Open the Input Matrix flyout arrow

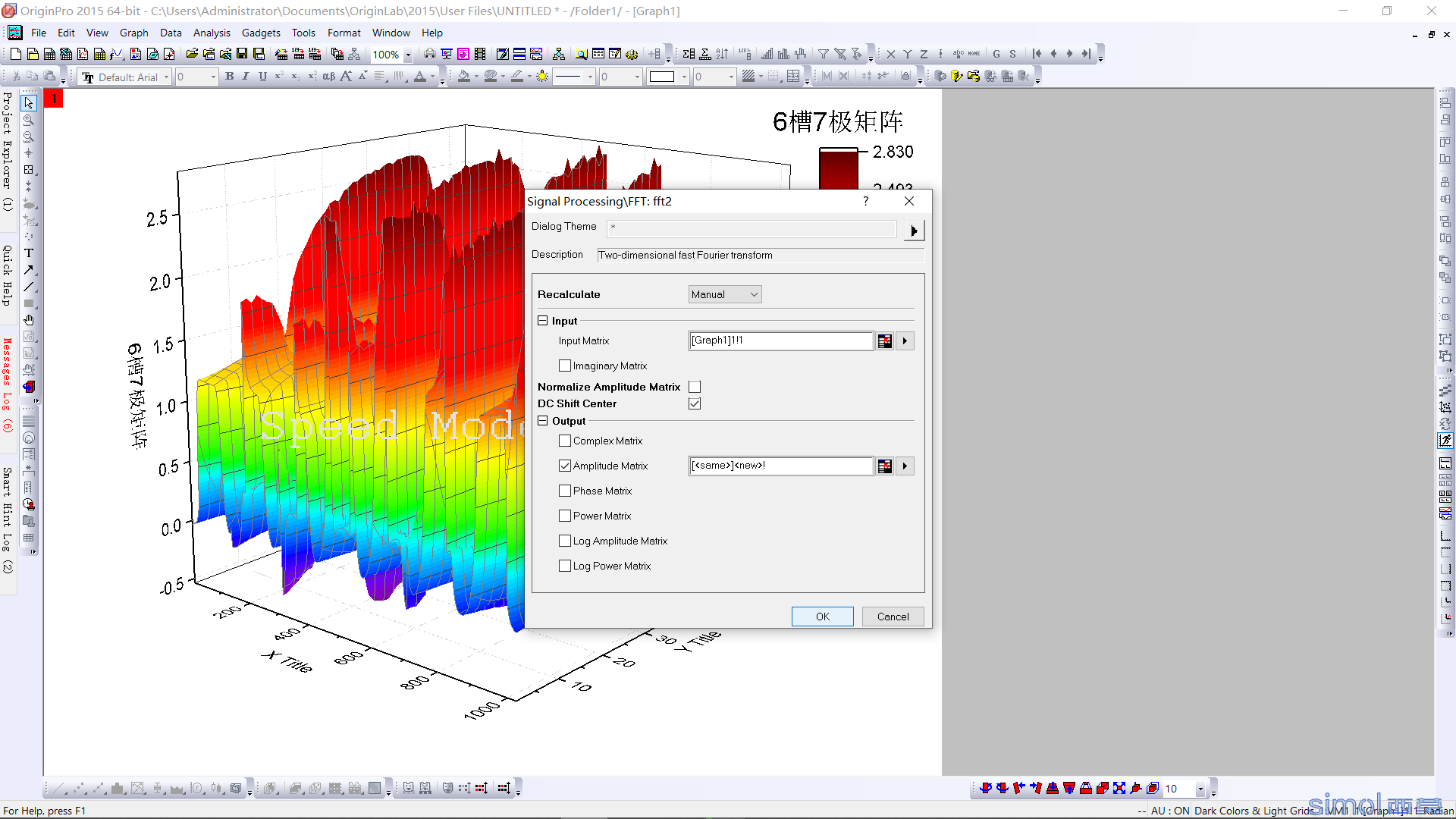tap(905, 341)
